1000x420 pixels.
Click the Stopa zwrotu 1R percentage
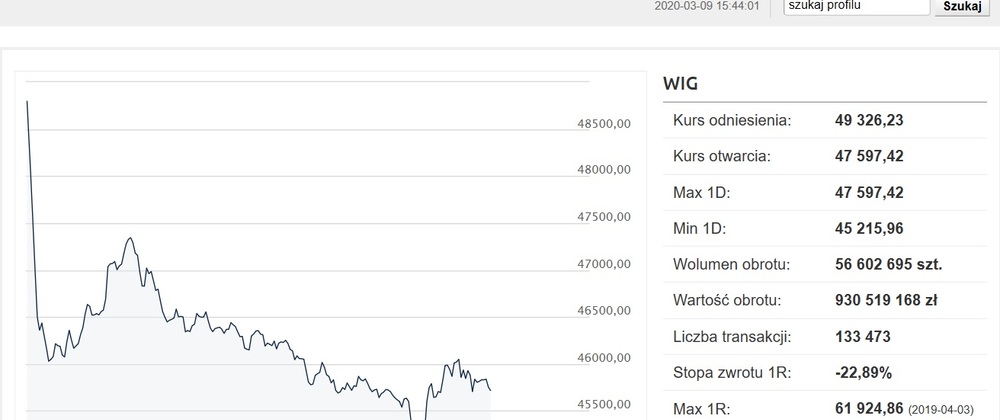[x=863, y=372]
